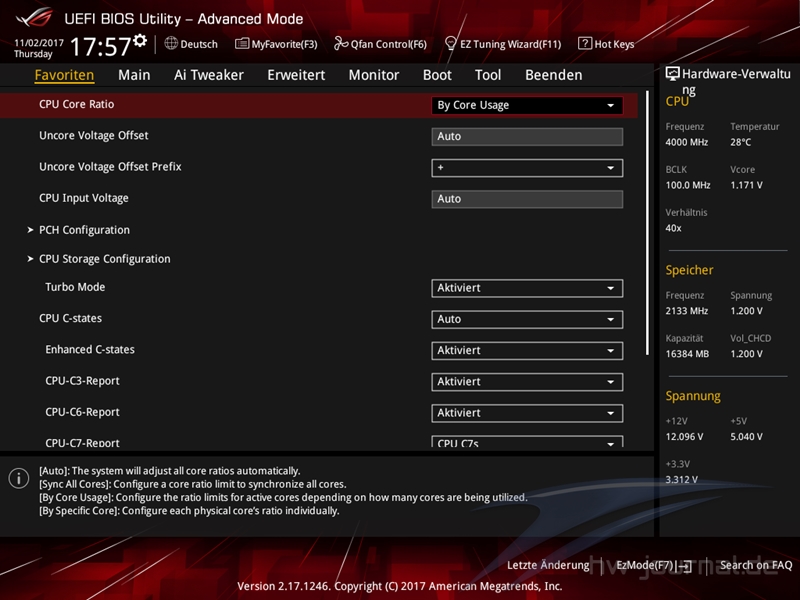Open the Erweitert tab
800x600 pixels.
tap(296, 75)
